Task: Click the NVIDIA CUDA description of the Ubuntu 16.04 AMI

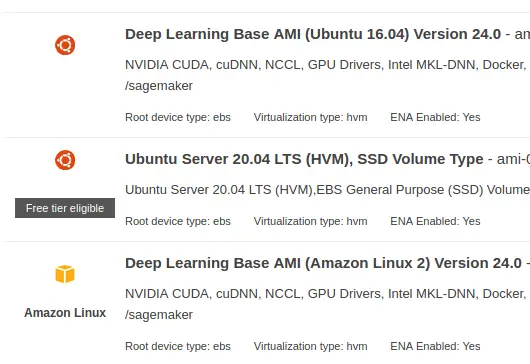Action: click(x=328, y=75)
